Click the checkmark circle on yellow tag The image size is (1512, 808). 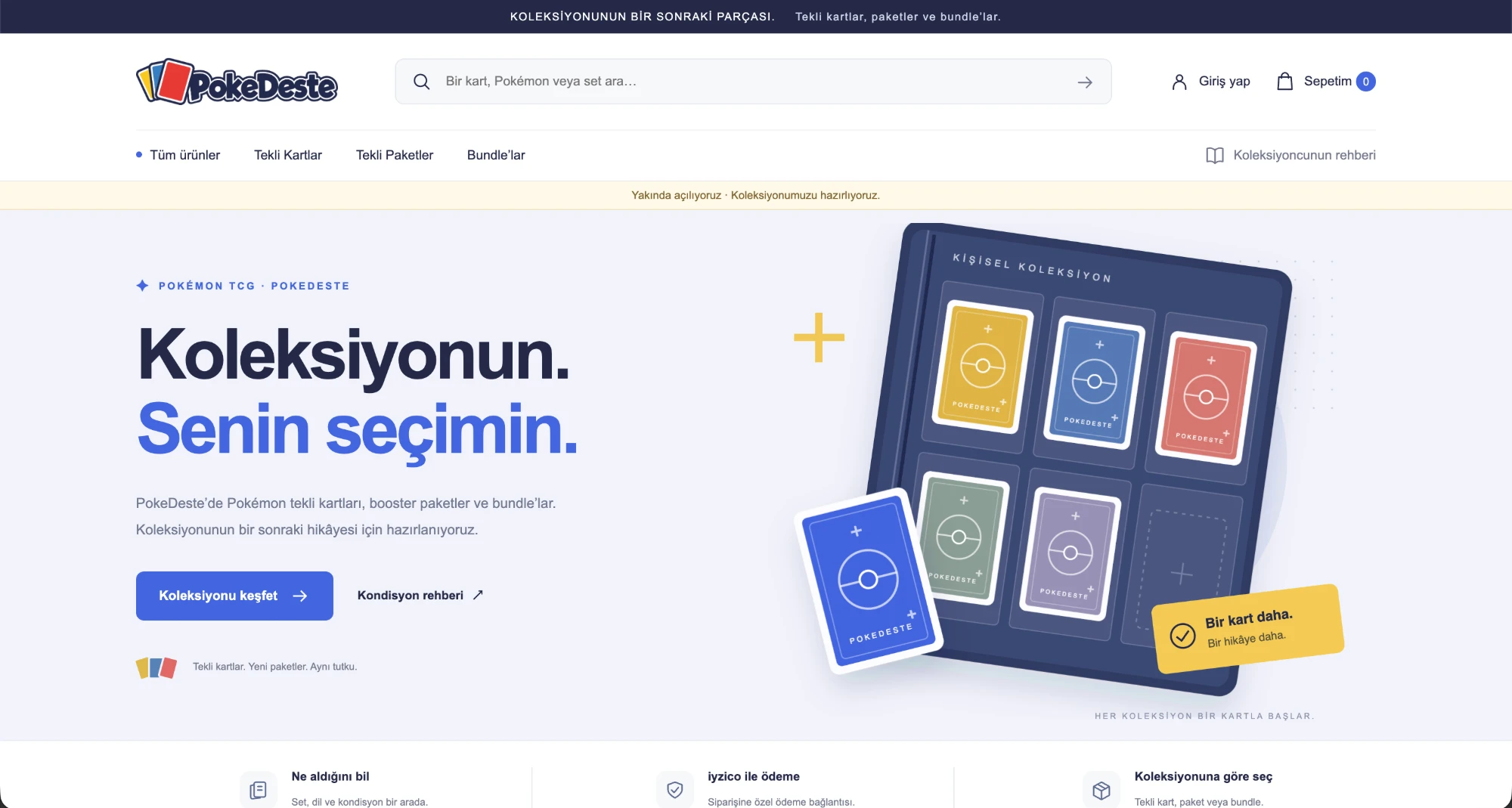[x=1183, y=636]
